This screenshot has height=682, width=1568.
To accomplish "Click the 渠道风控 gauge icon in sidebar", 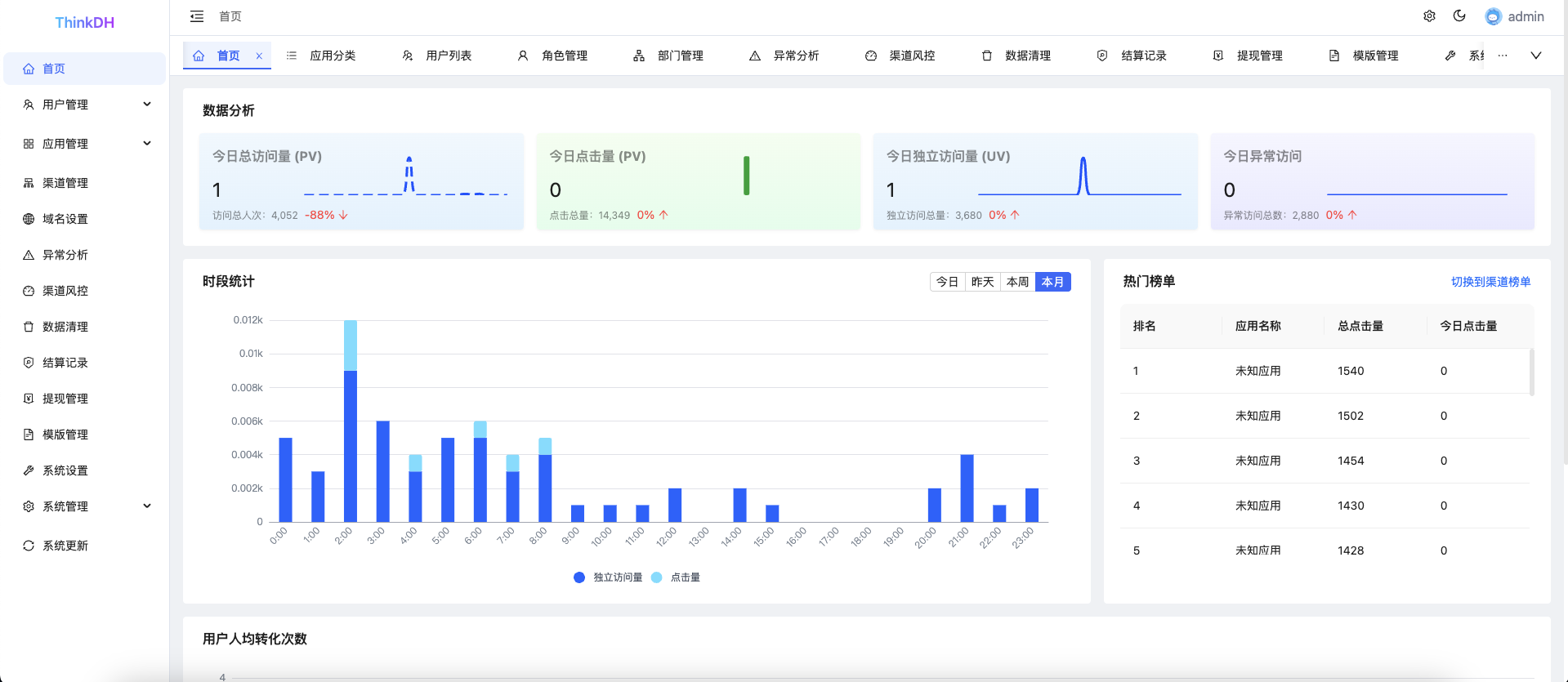I will [29, 291].
